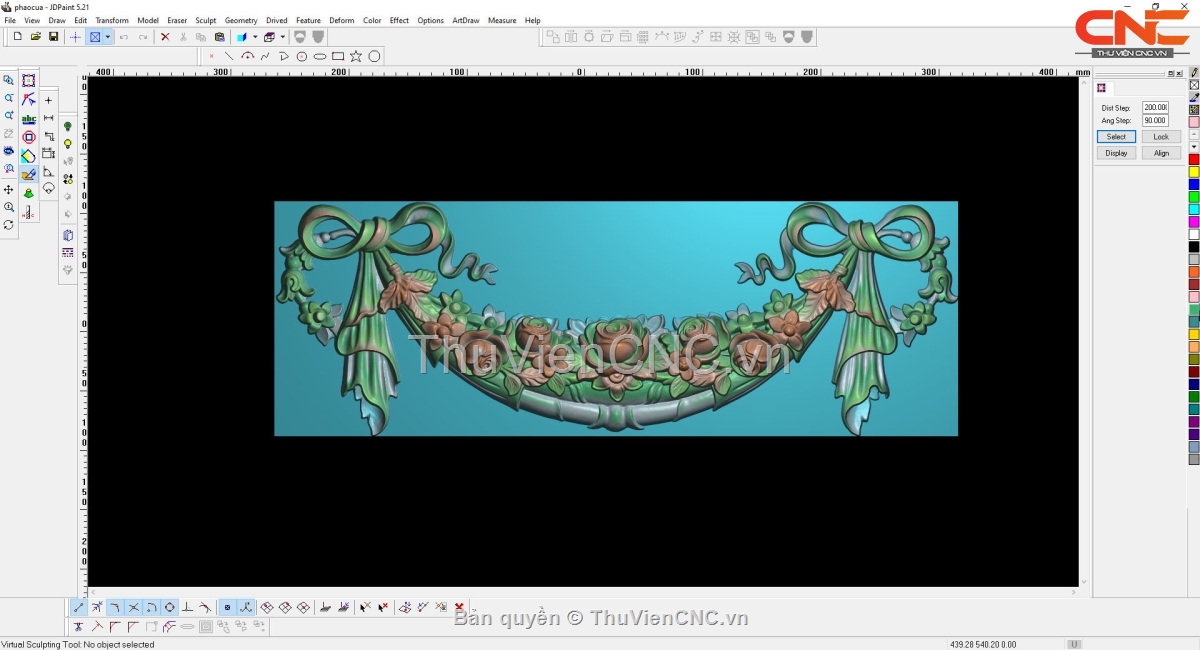Click the paste clipboard icon

(219, 37)
